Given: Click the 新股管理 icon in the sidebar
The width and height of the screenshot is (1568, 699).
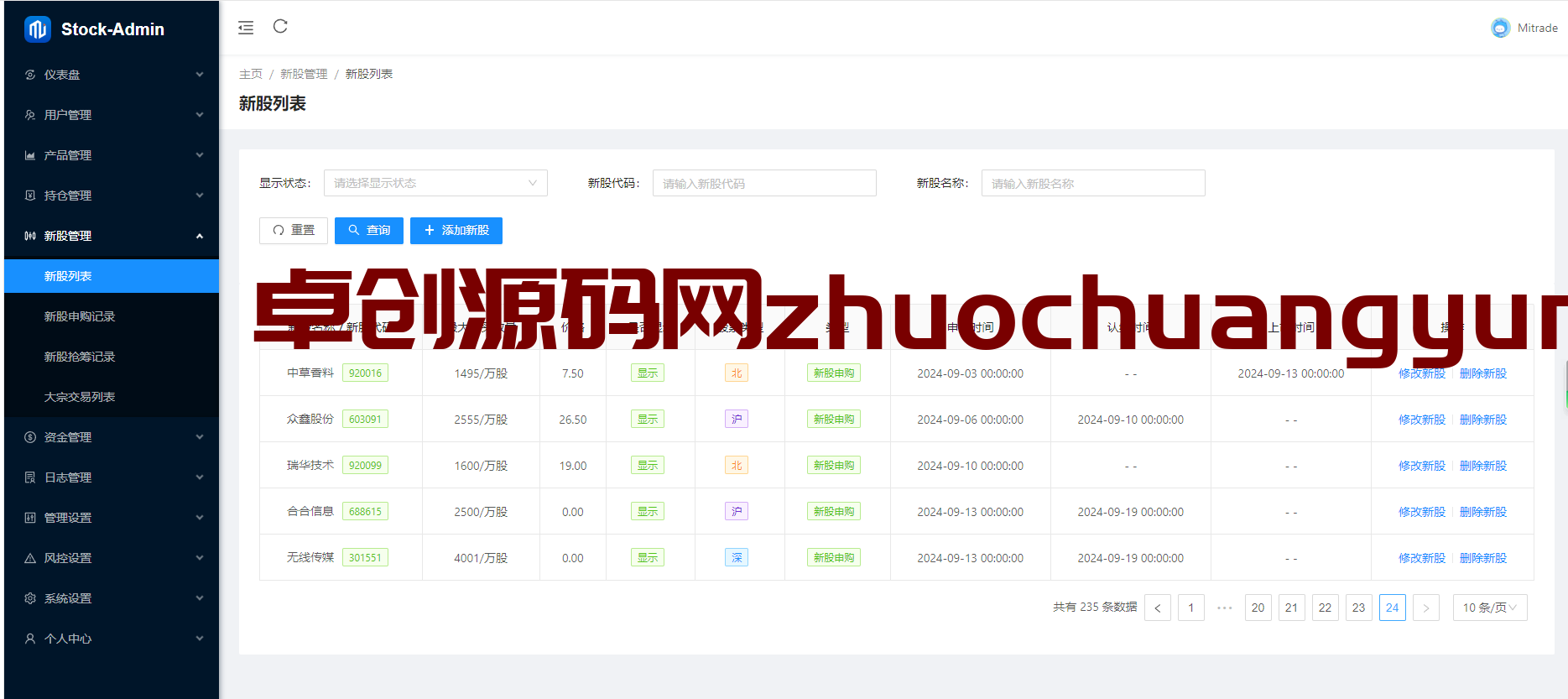Looking at the screenshot, I should [30, 236].
